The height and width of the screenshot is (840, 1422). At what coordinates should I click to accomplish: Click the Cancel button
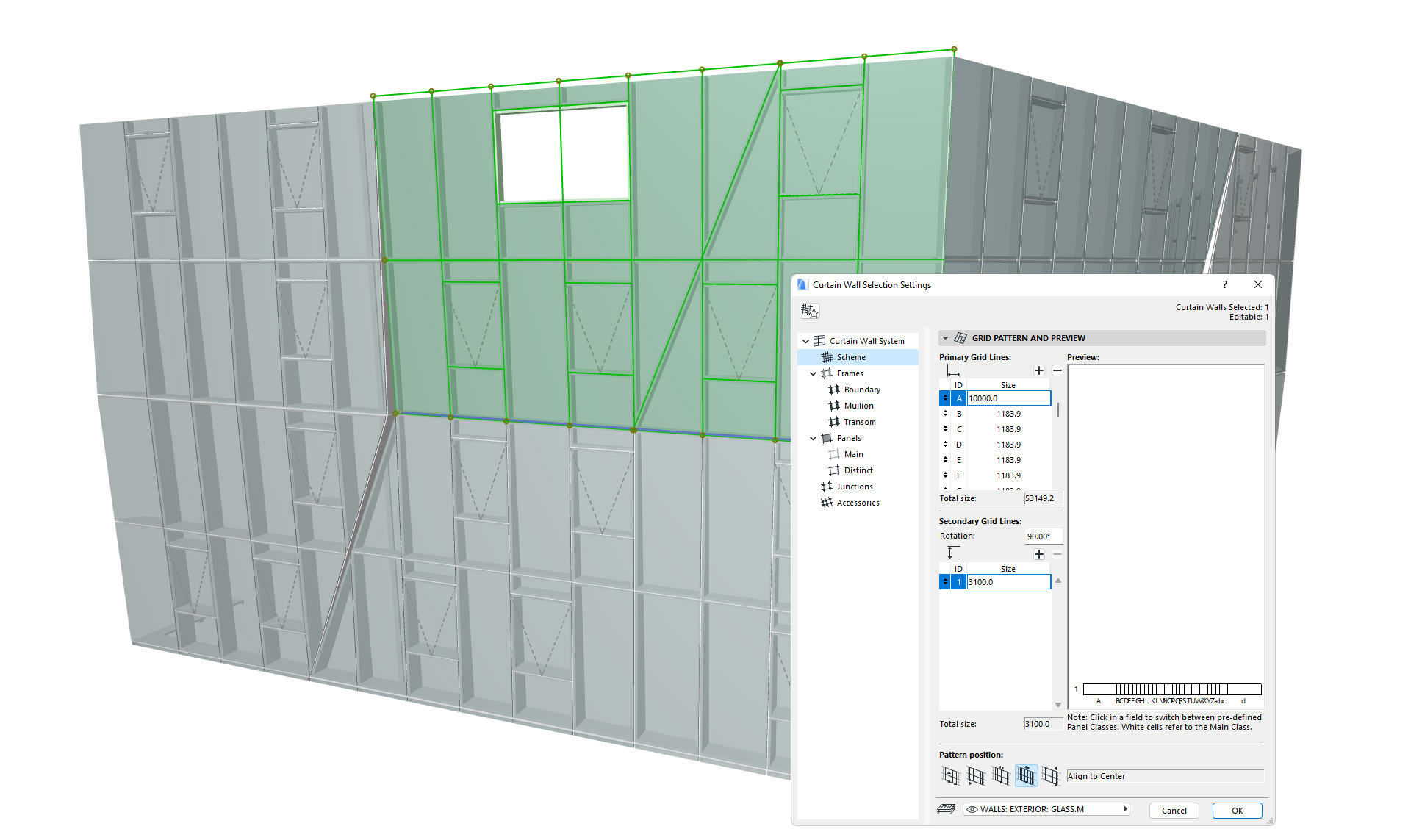click(x=1174, y=811)
